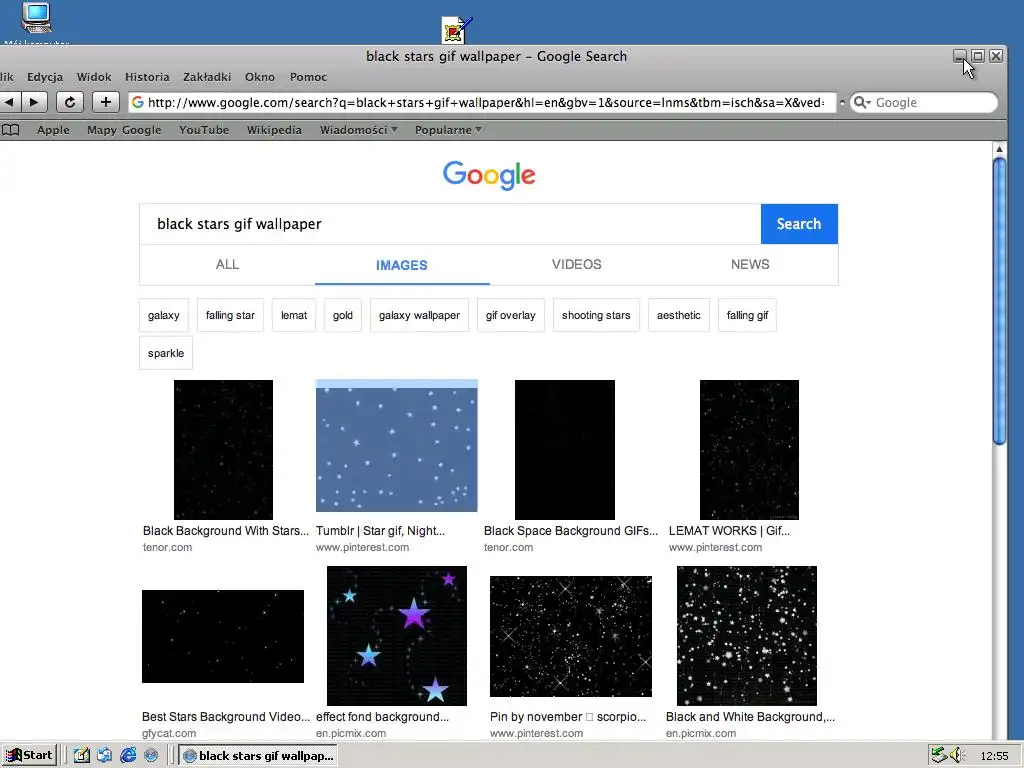
Task: Open the Okno menu
Action: click(x=260, y=77)
